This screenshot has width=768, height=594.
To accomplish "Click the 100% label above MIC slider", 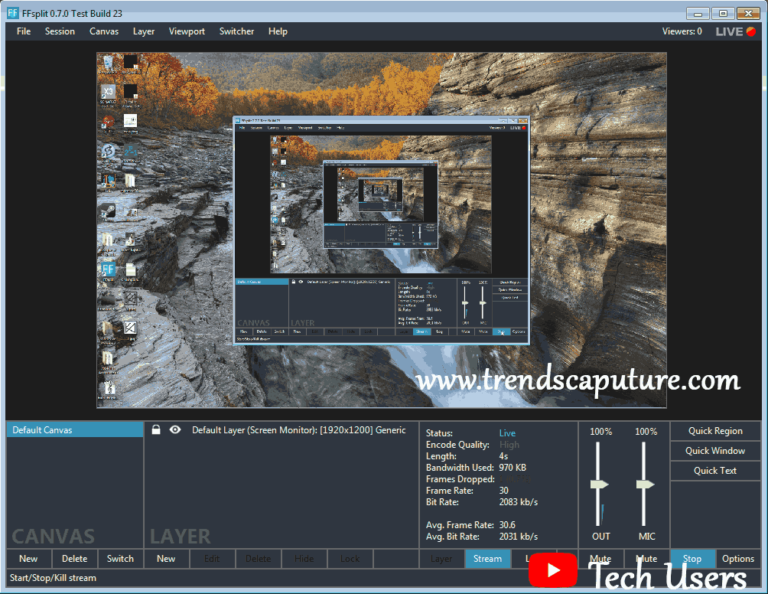I will 646,431.
